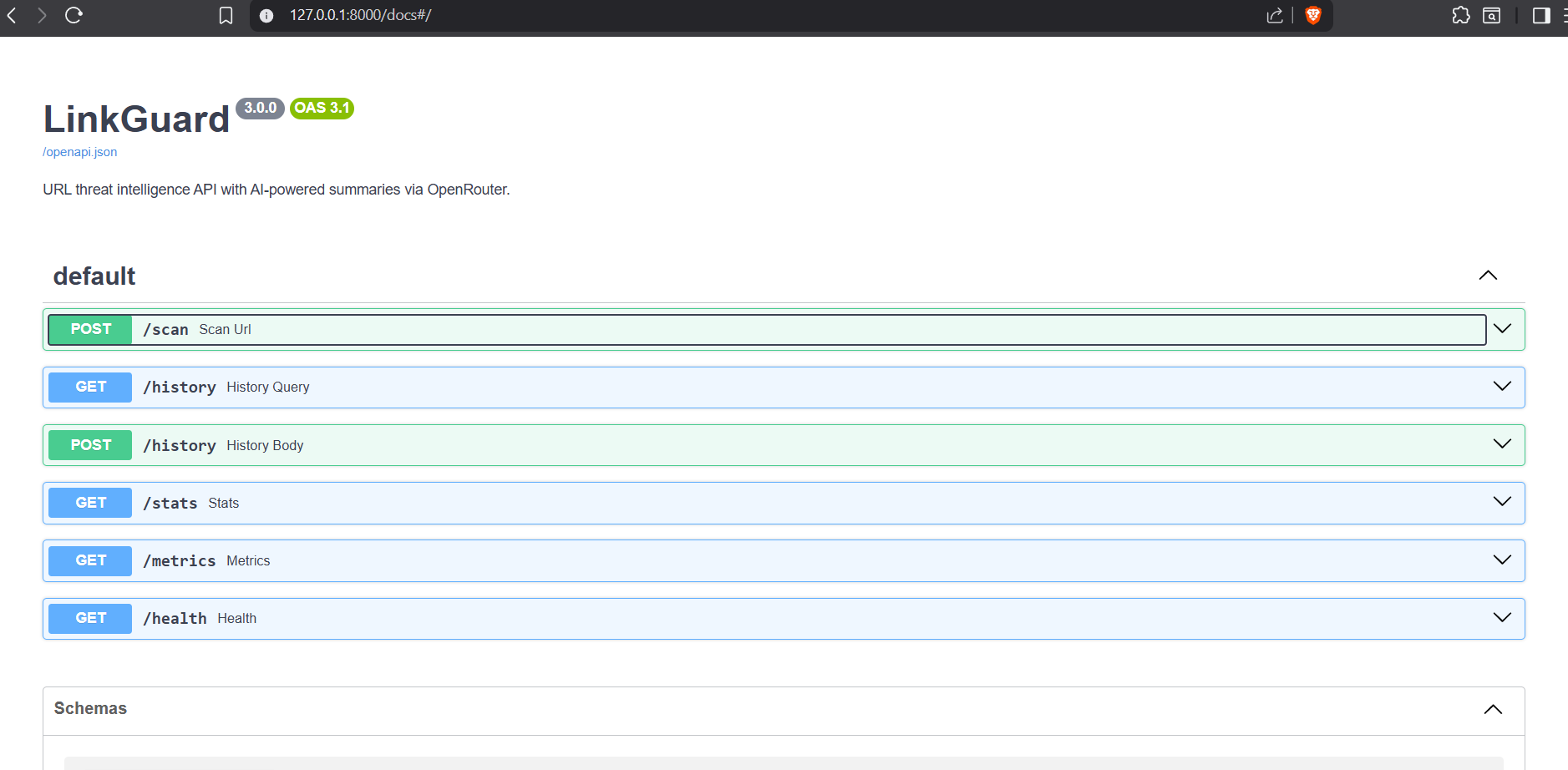1568x770 pixels.
Task: Open the /stats endpoint path
Action: (170, 504)
